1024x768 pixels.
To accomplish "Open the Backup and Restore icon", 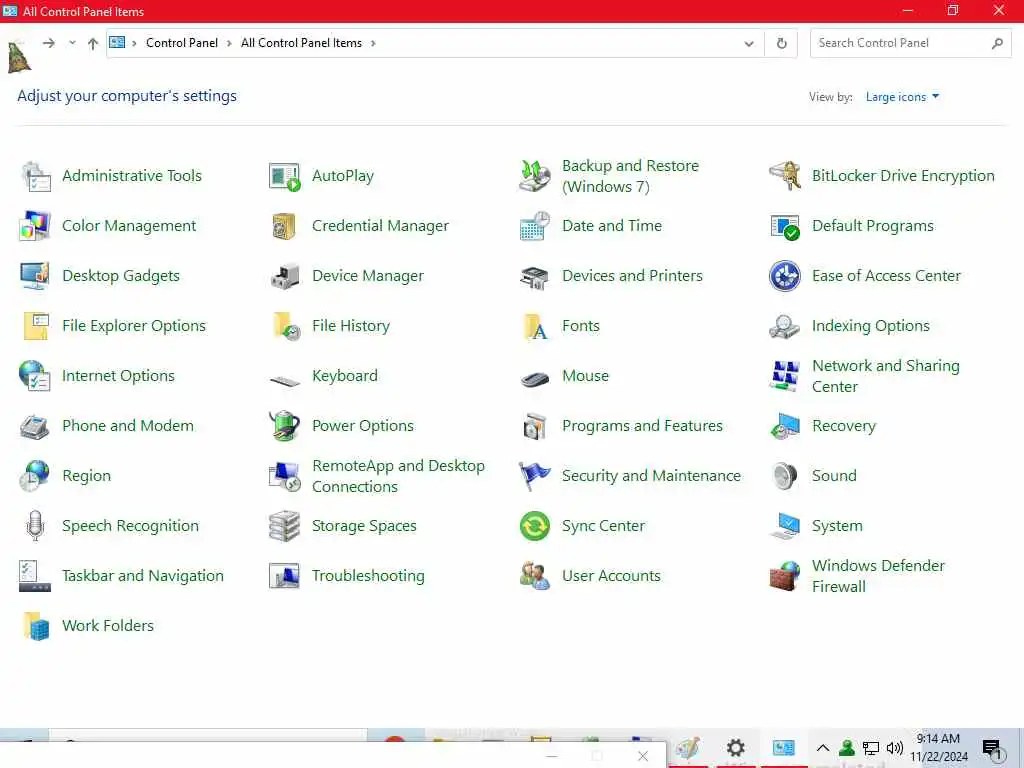I will tap(535, 176).
